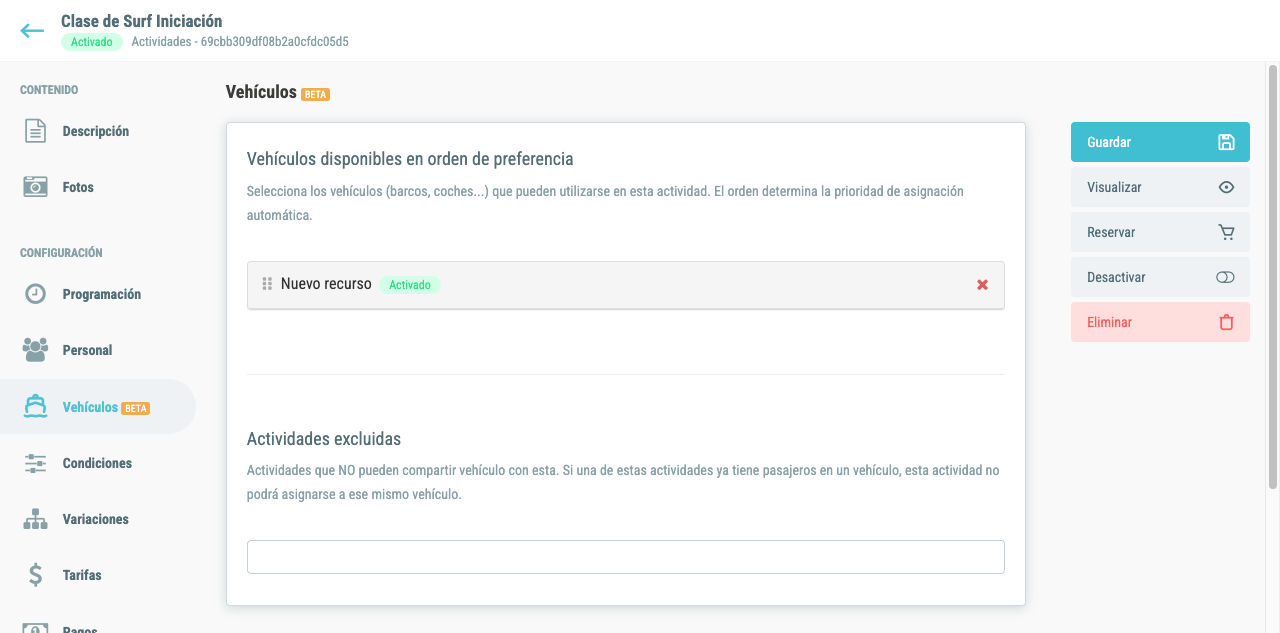Remove Nuevo recurso with the red X
Screen dimensions: 1280x633
(x=982, y=285)
